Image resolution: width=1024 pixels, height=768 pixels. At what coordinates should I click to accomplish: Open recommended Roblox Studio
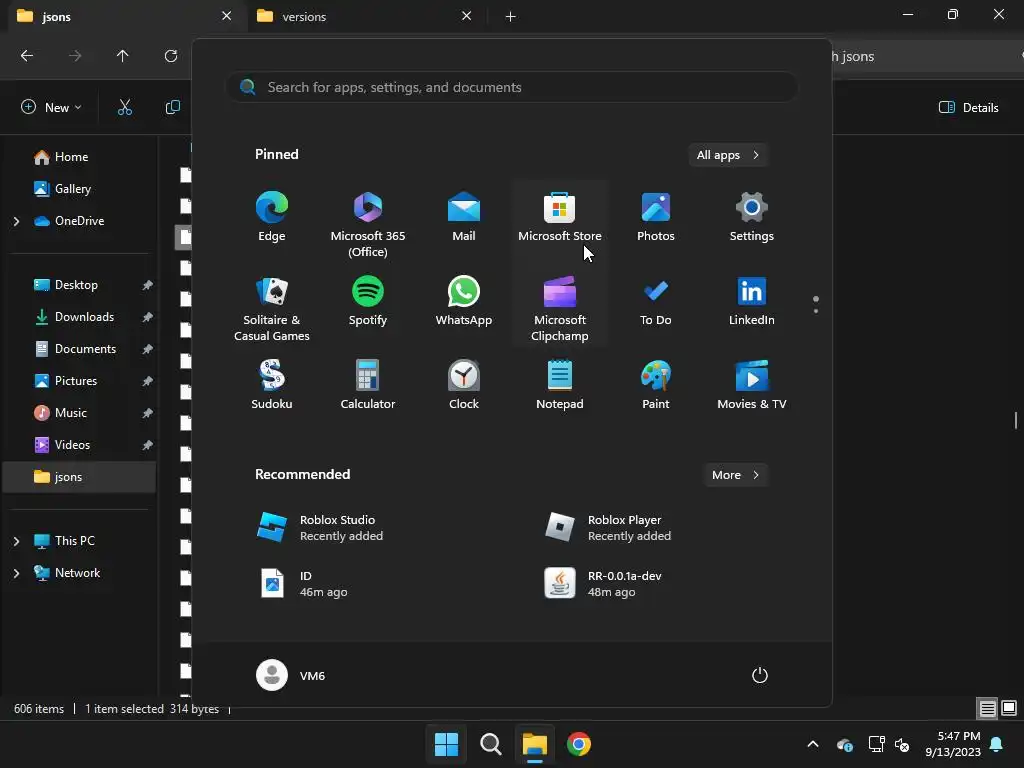(x=320, y=528)
